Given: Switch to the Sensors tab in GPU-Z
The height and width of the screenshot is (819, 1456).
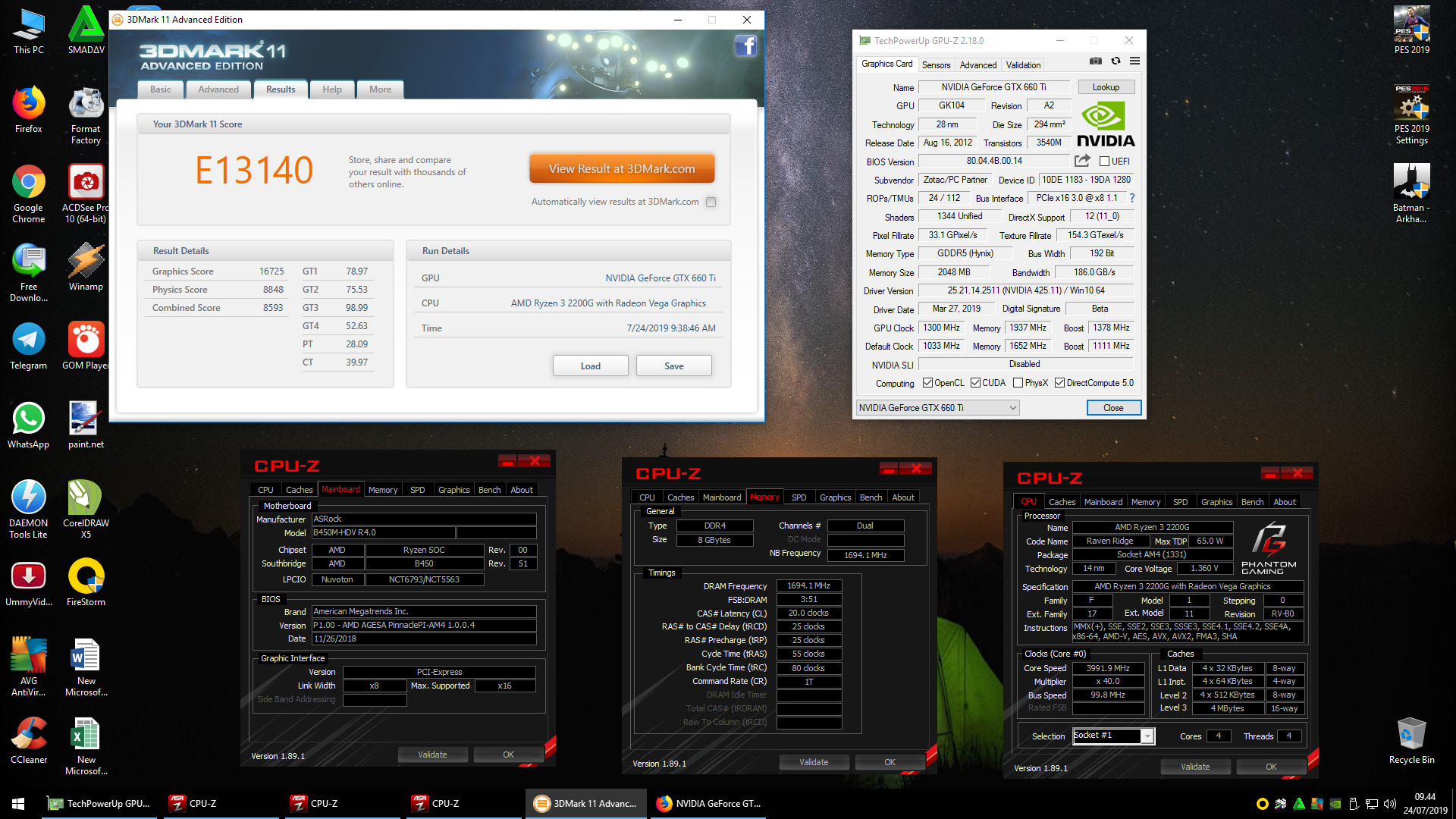Looking at the screenshot, I should coord(936,65).
